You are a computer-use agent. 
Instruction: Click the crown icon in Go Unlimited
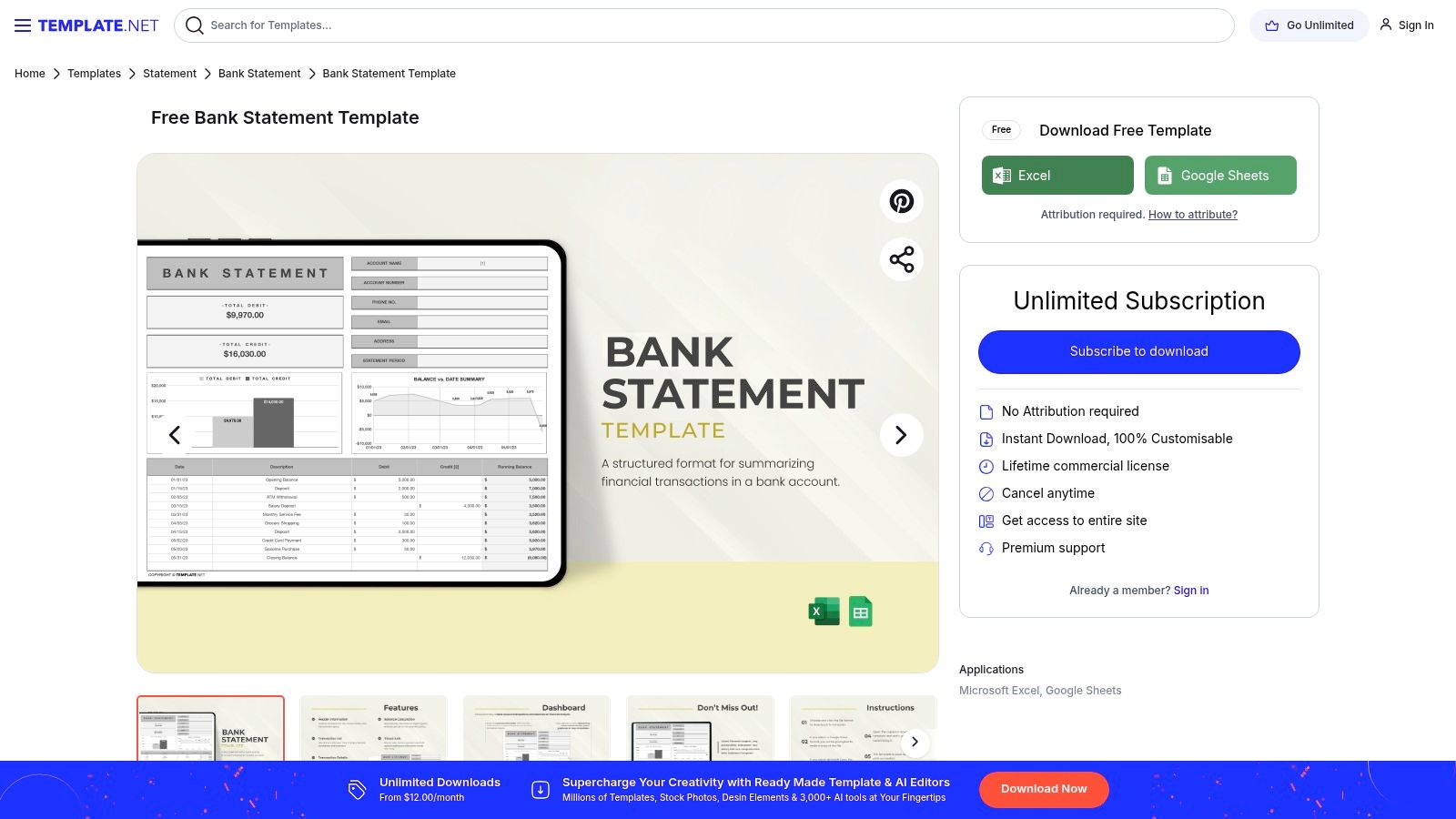[x=1272, y=25]
